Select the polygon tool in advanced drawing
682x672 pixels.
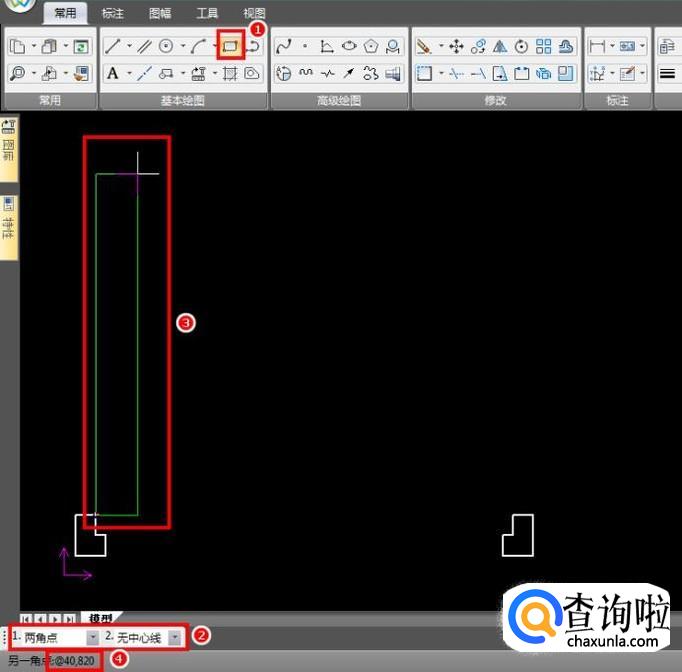[x=371, y=46]
